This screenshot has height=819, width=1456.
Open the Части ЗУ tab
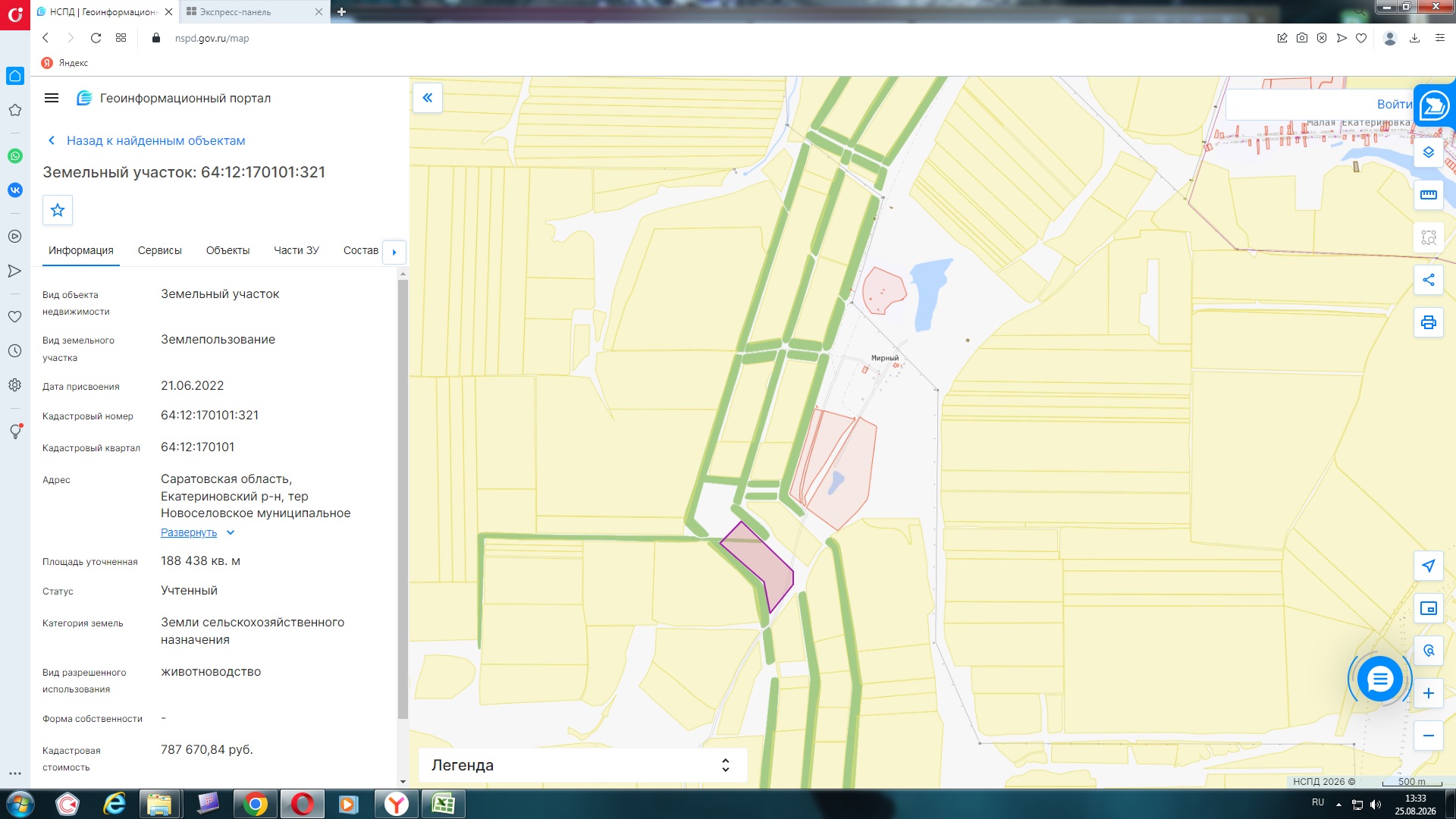[296, 250]
